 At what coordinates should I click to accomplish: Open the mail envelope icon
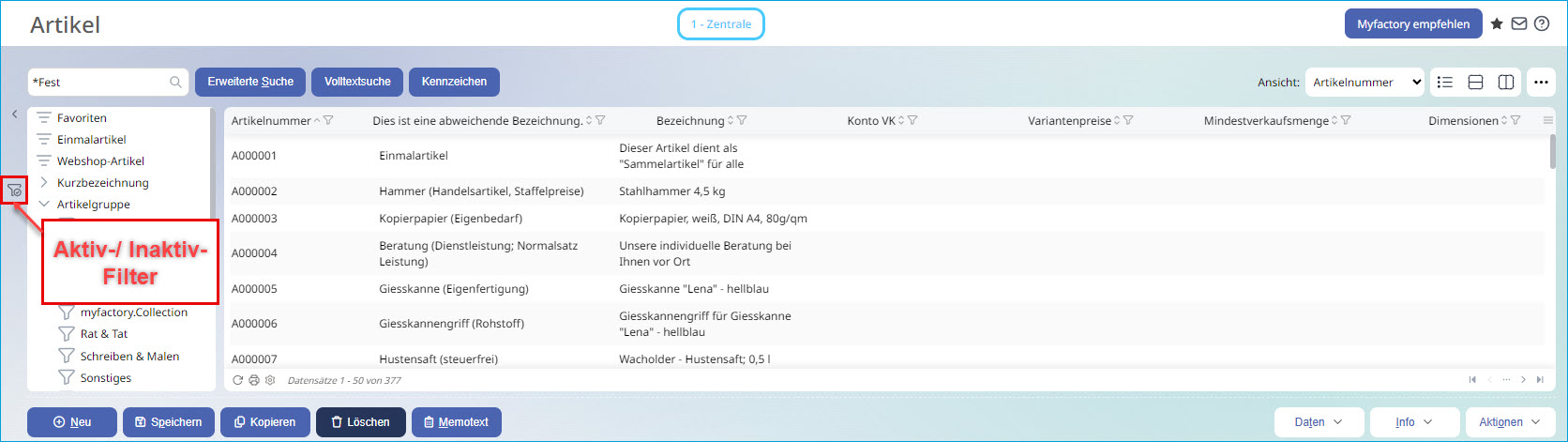coord(1519,23)
